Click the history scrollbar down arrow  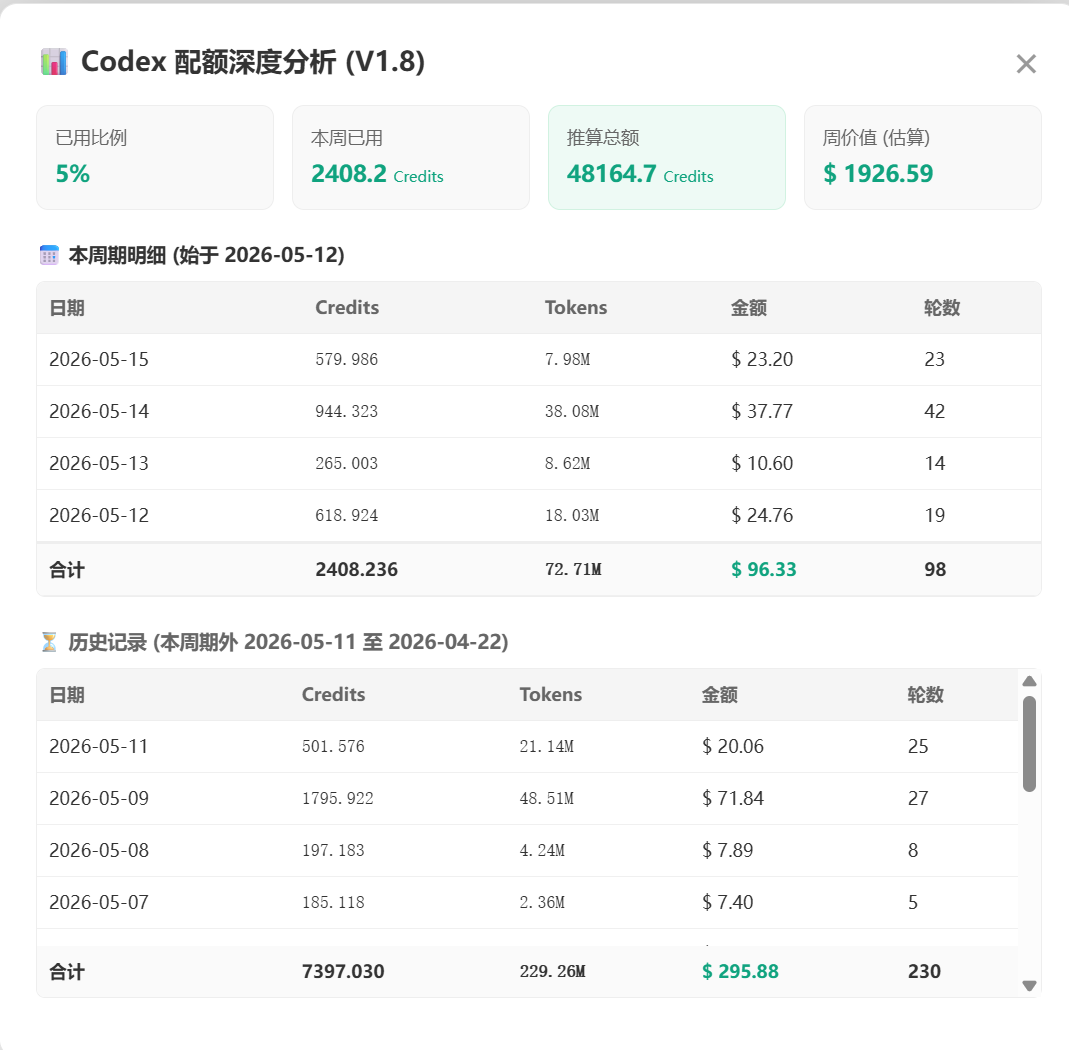point(1029,985)
